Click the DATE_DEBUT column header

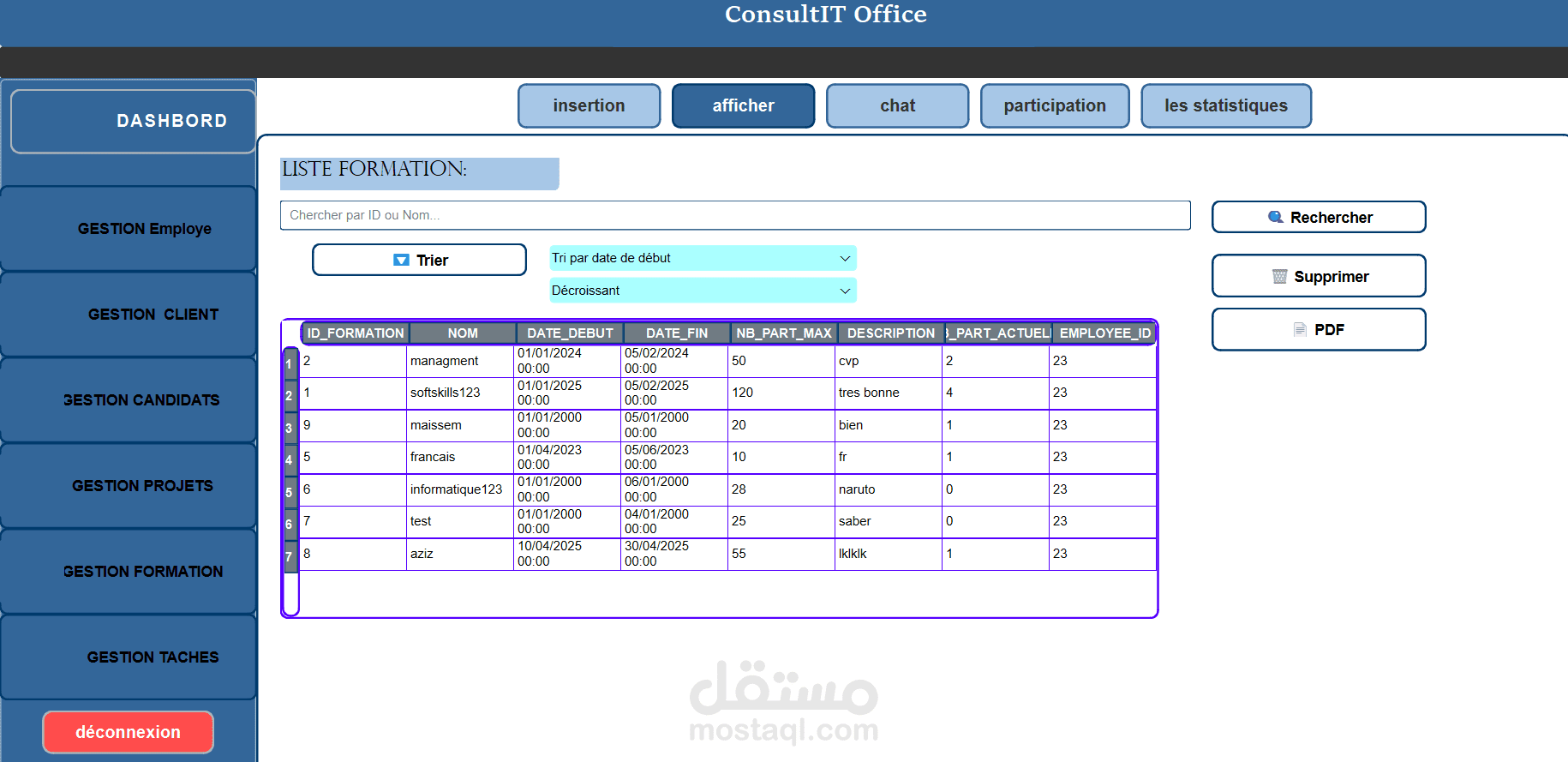pos(570,333)
